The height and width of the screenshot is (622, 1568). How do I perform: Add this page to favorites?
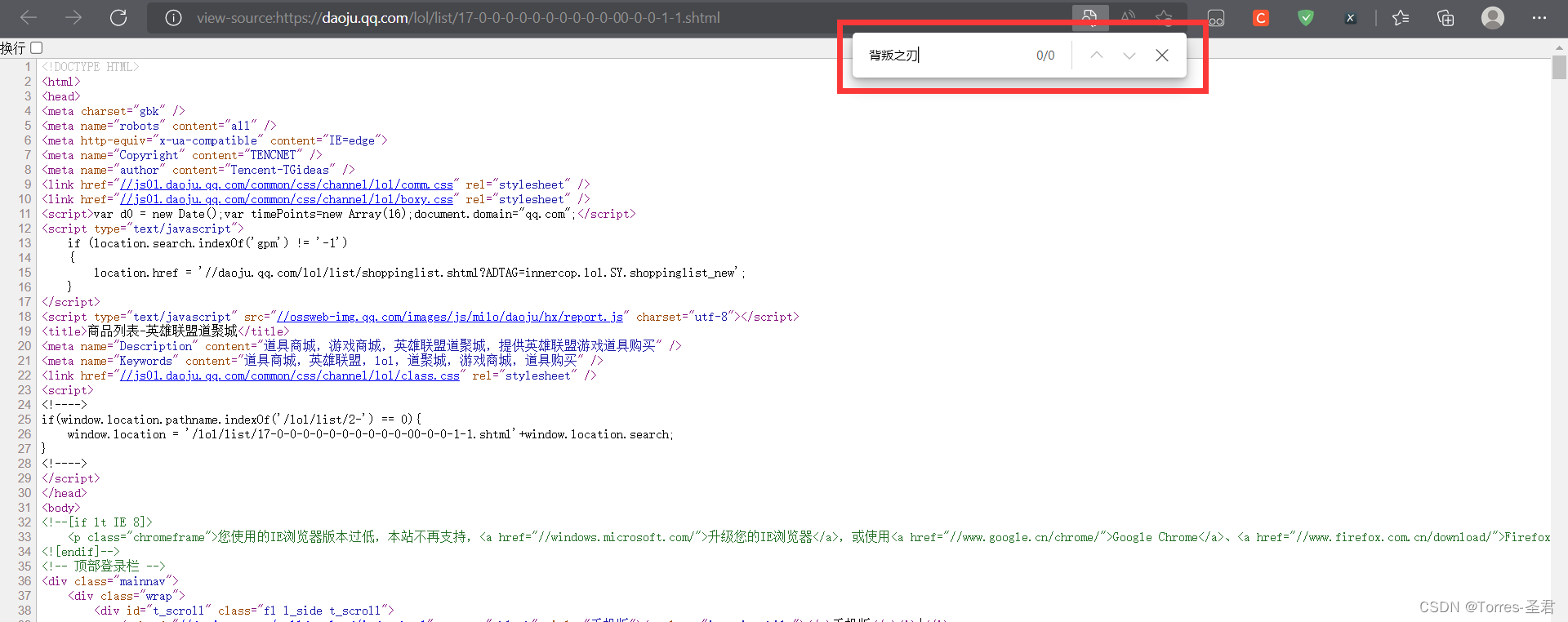tap(1164, 17)
